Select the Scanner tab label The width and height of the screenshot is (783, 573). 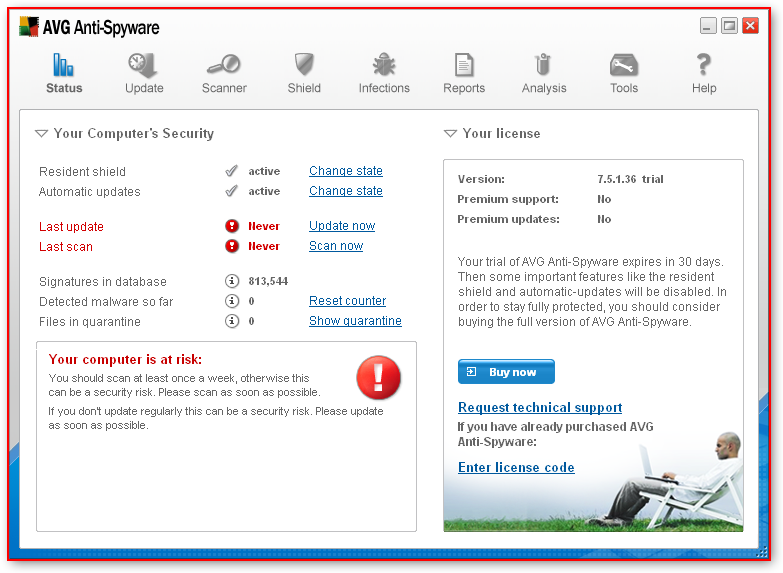point(224,88)
